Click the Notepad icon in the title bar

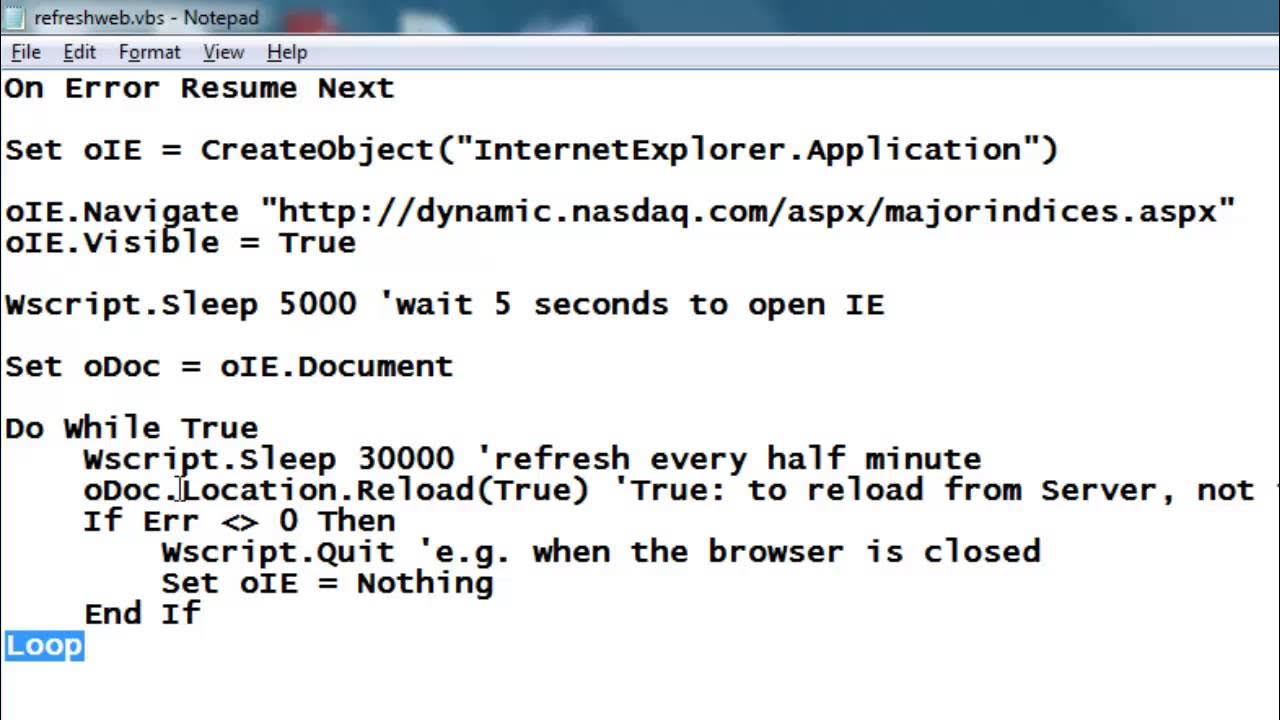point(16,17)
